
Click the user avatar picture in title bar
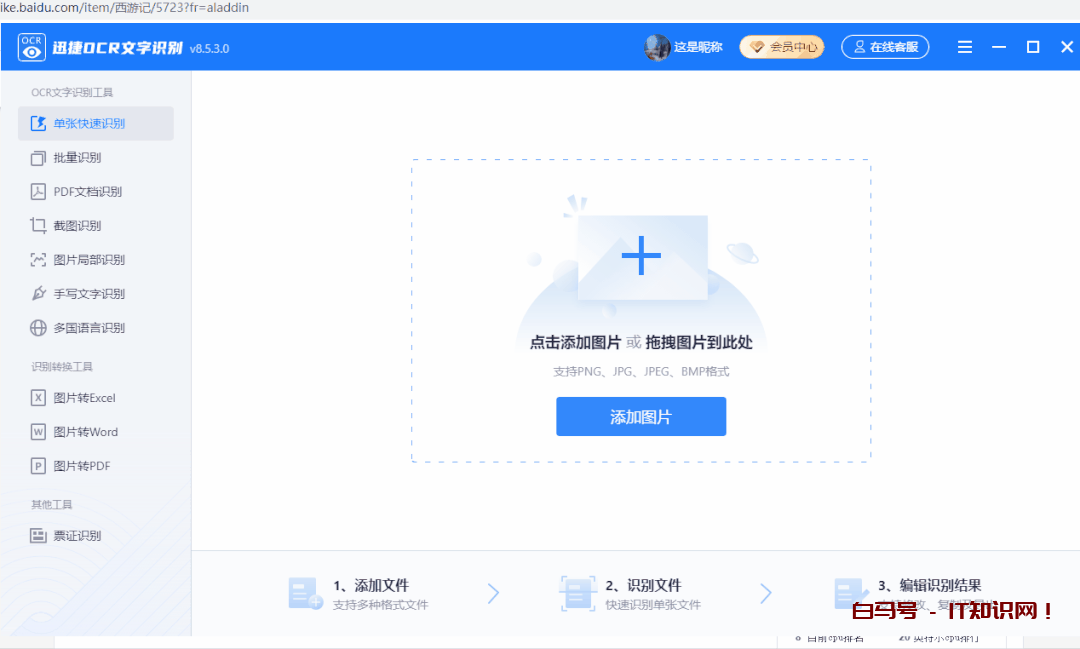pos(657,47)
